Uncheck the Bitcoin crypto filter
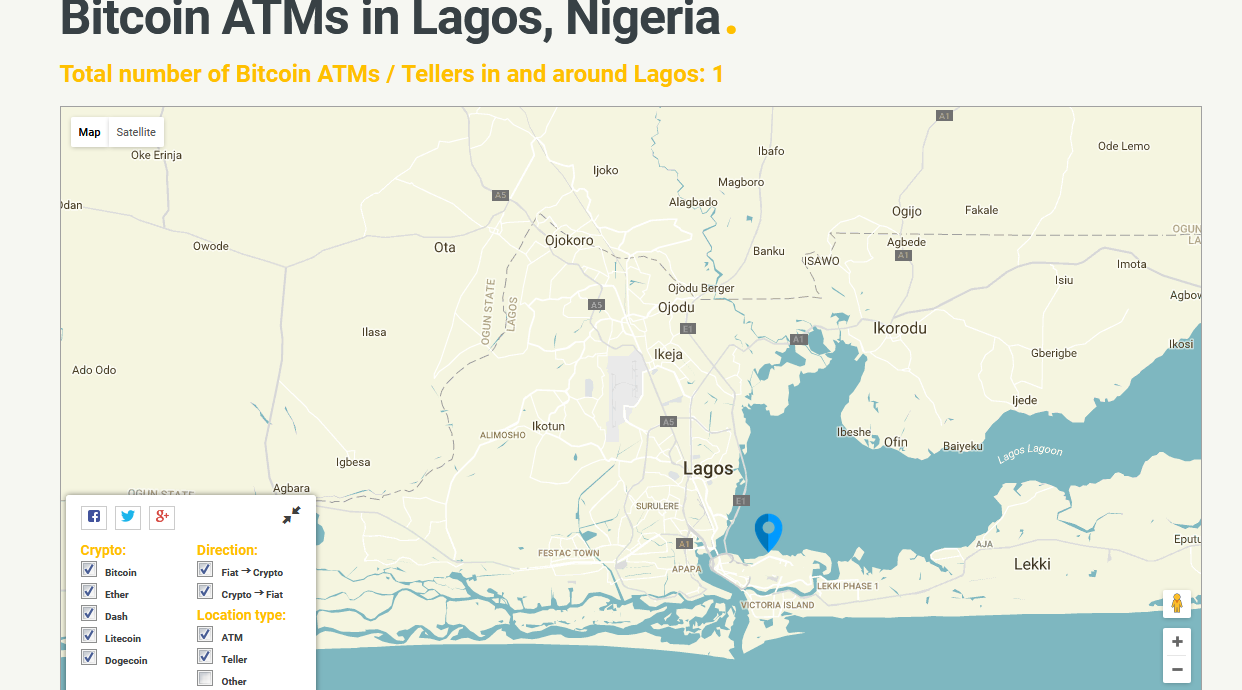 [x=89, y=570]
